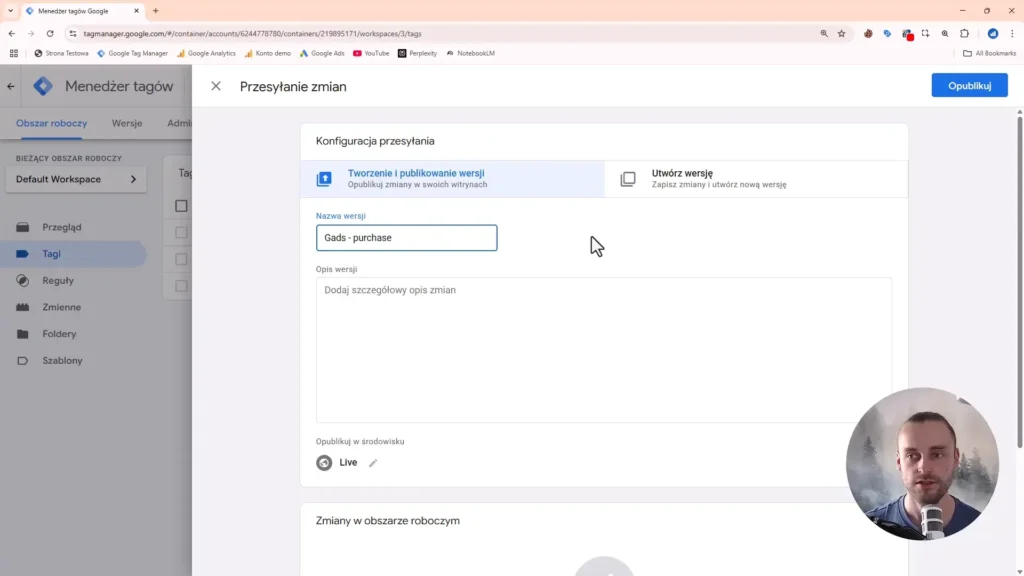Click the Zmienne brick icon
This screenshot has height=576, width=1024.
tap(23, 307)
